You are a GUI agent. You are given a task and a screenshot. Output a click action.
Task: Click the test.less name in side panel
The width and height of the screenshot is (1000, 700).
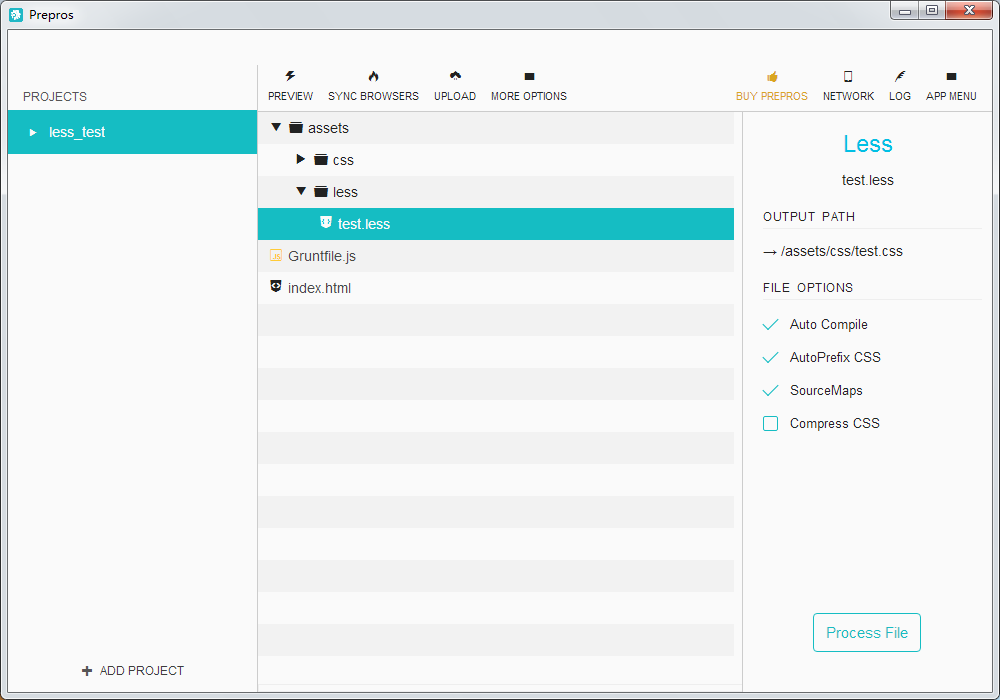click(867, 180)
